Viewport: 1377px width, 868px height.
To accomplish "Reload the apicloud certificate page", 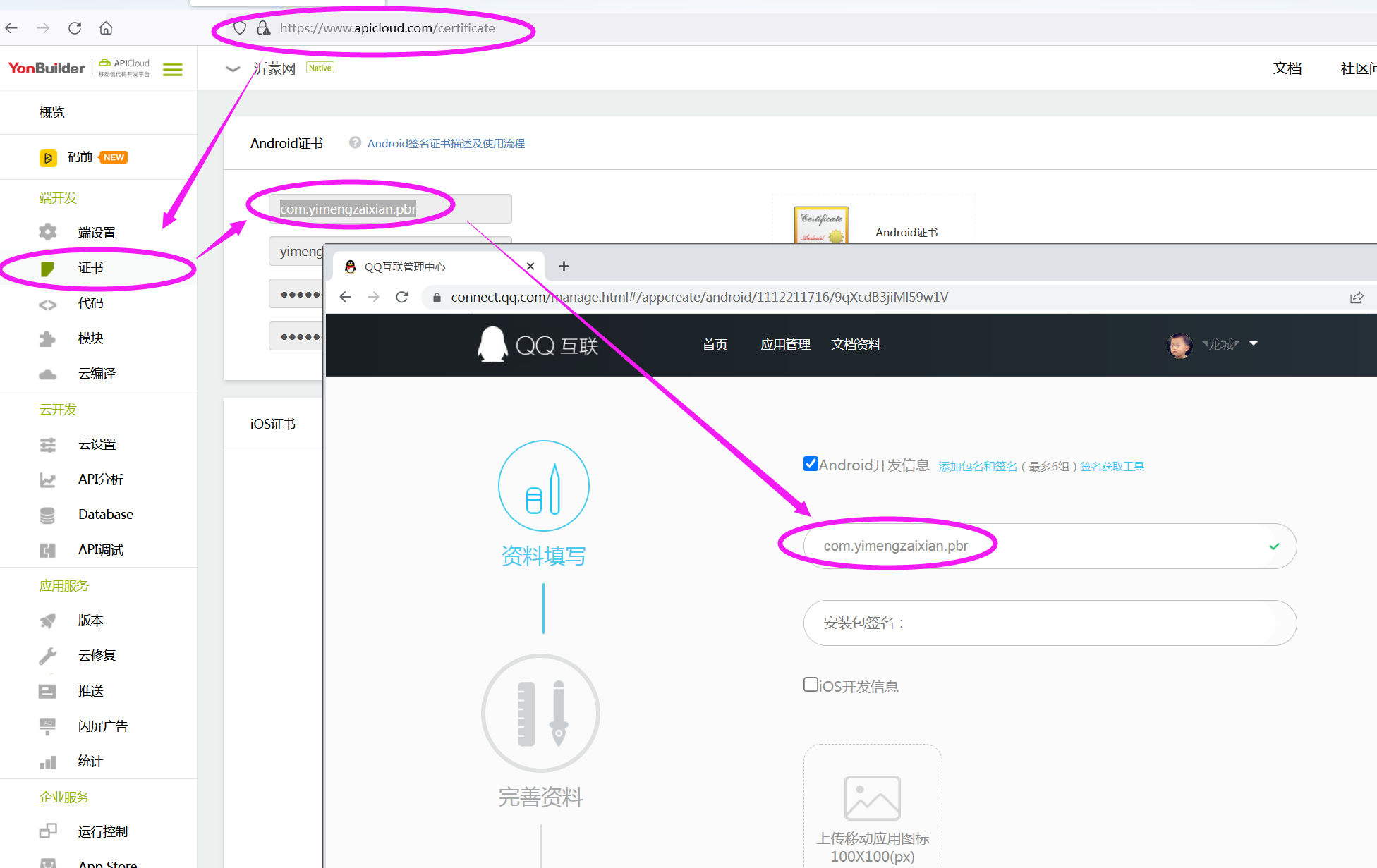I will [x=75, y=28].
